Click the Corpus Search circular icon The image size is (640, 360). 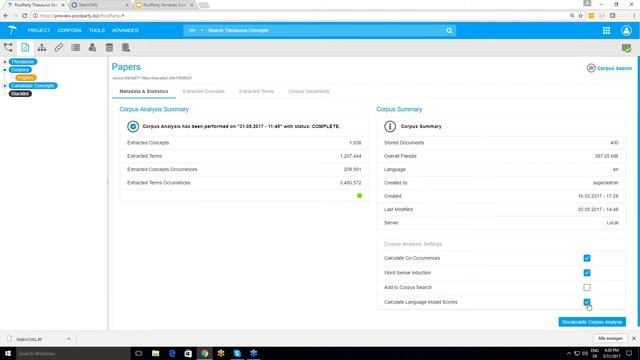591,68
